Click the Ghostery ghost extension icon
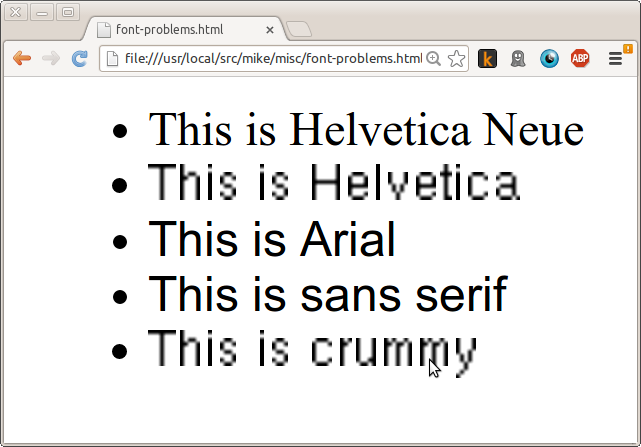 518,58
